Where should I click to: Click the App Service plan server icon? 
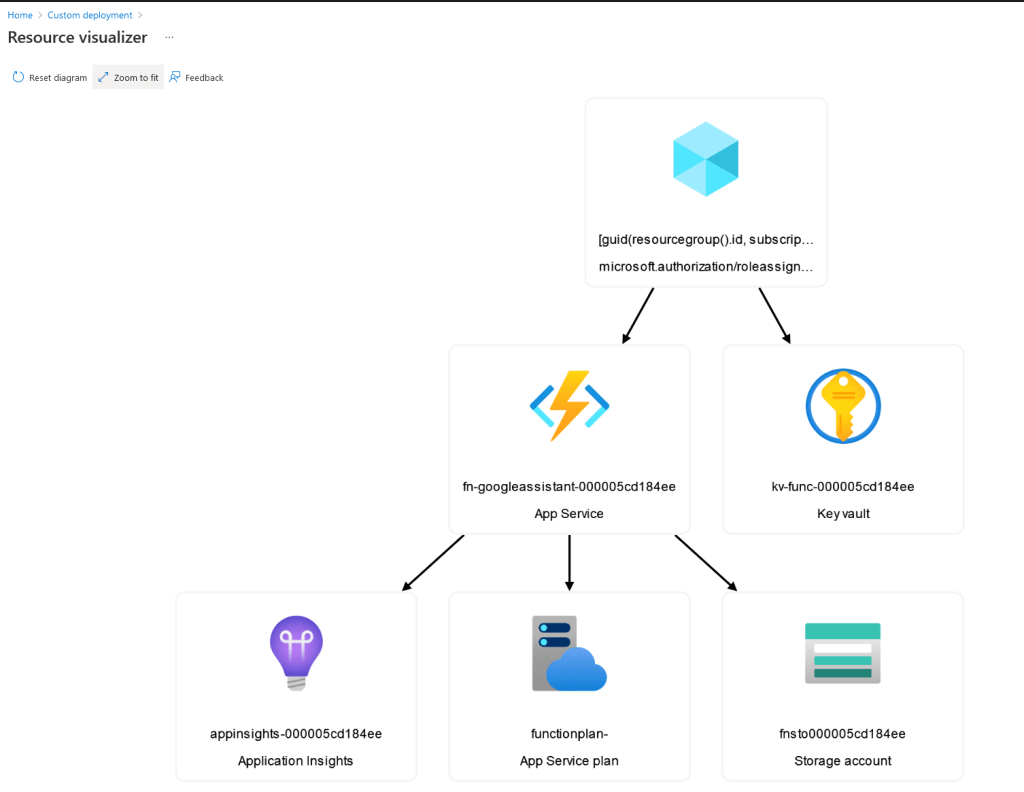pyautogui.click(x=569, y=653)
